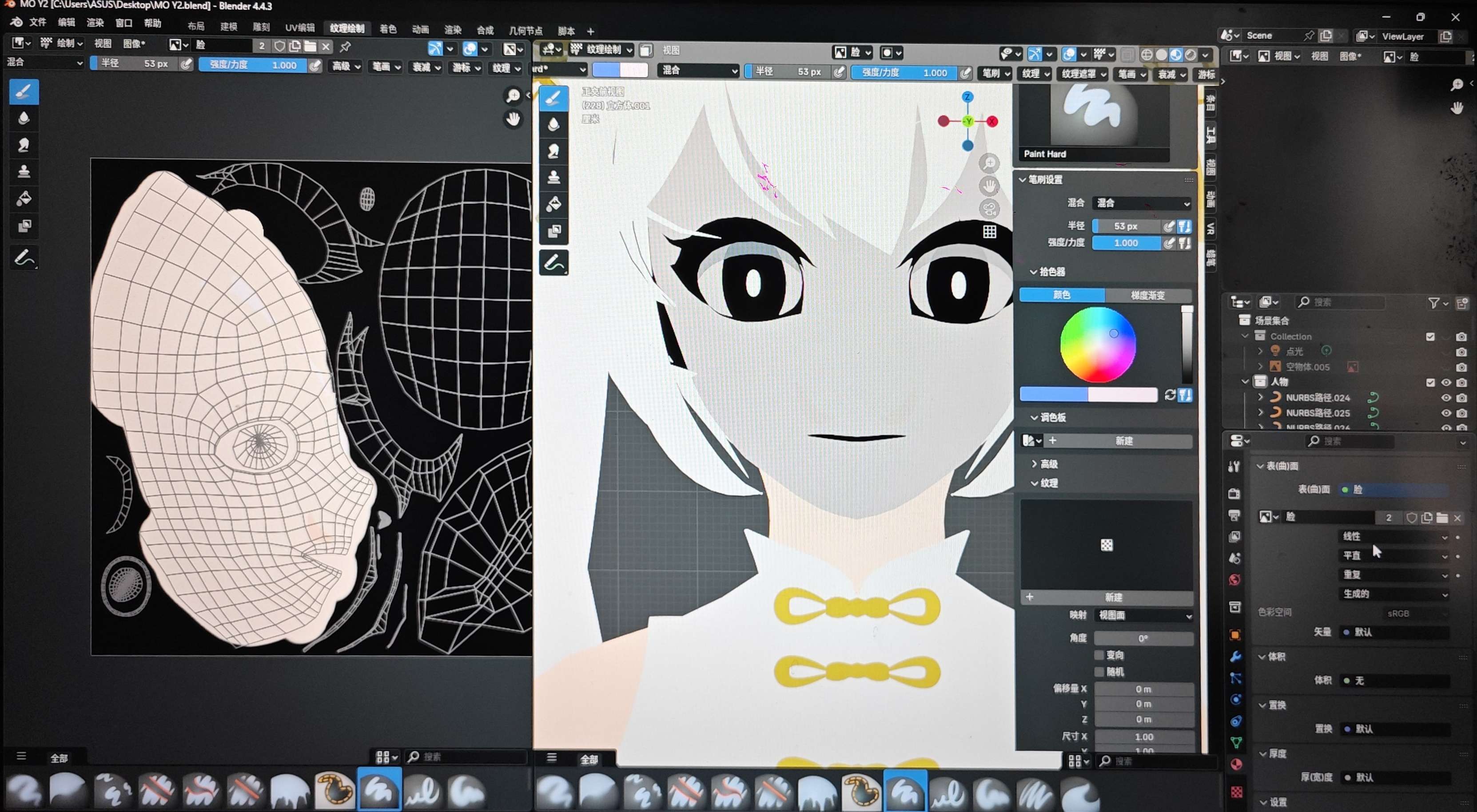Click 新建 button below the texture preview
This screenshot has width=1477, height=812.
tap(1113, 597)
